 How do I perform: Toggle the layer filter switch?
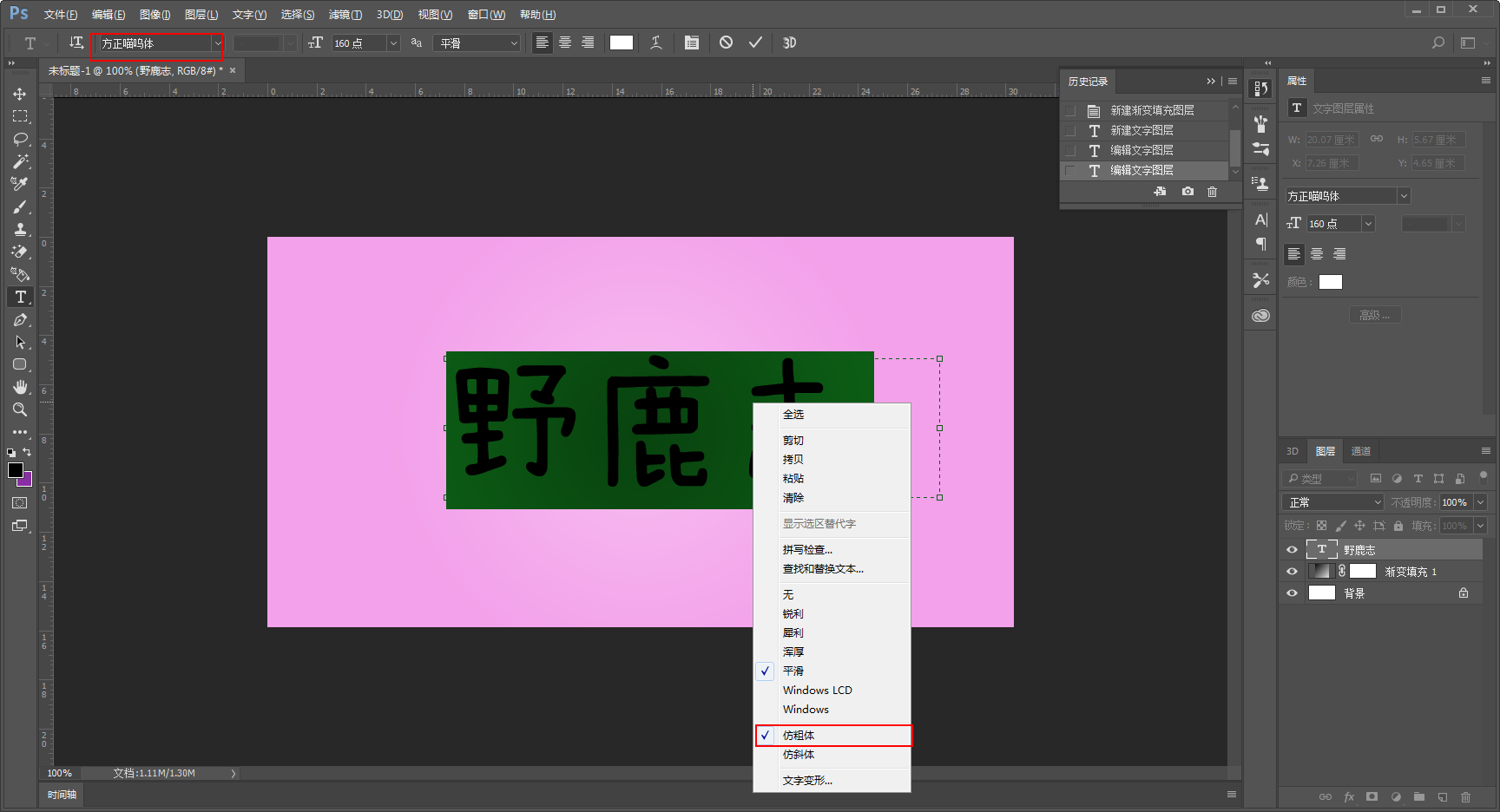tap(1484, 475)
